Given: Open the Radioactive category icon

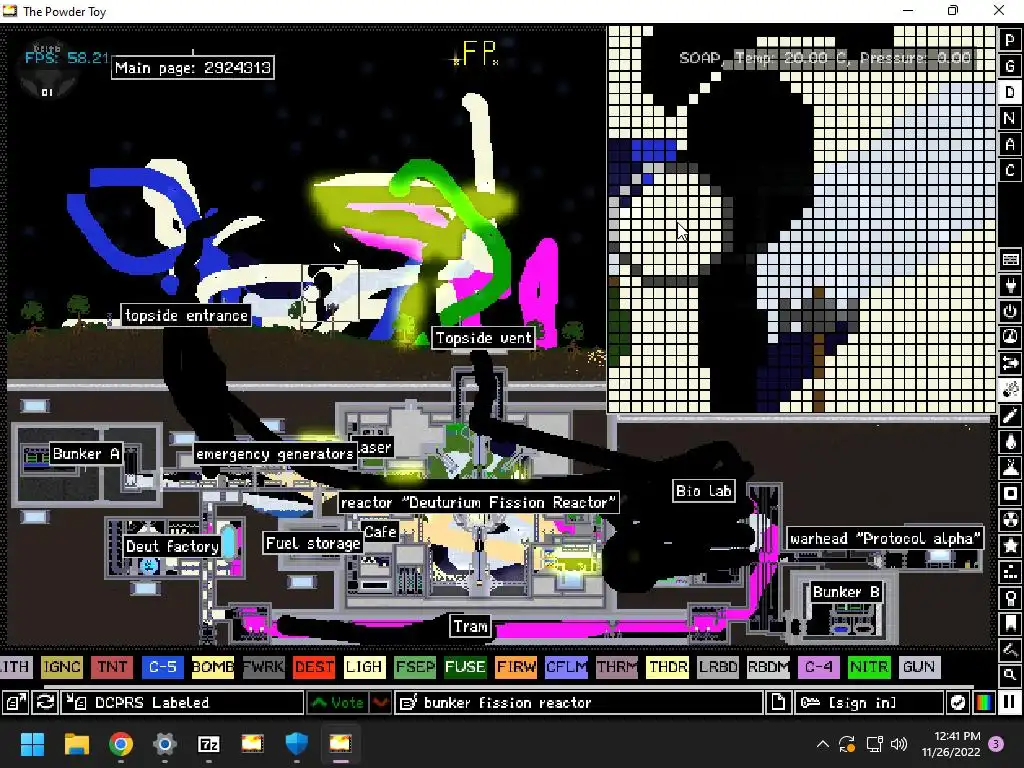Looking at the screenshot, I should tap(1010, 520).
